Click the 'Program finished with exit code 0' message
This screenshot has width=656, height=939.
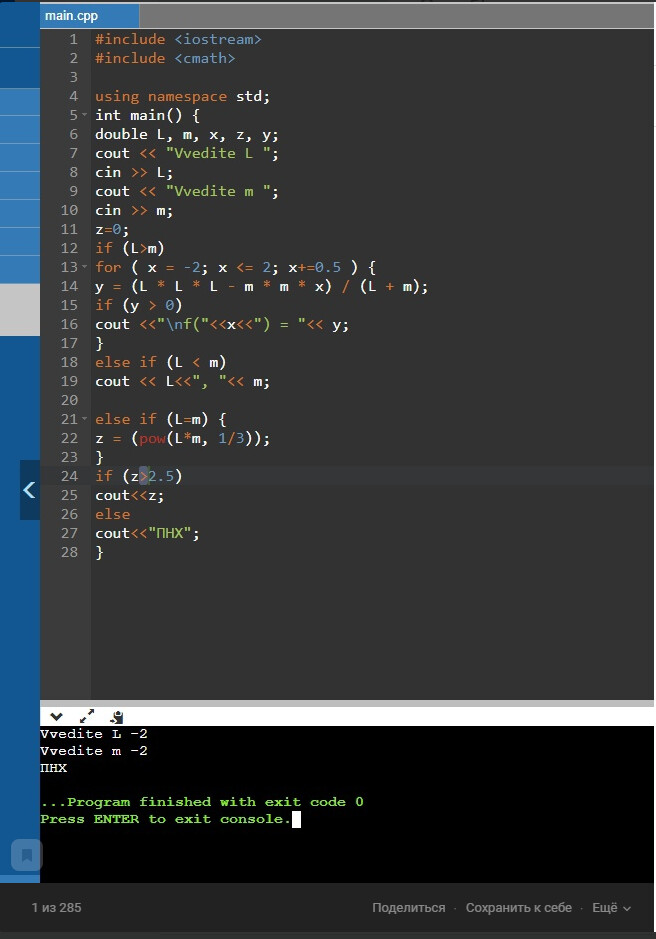pos(202,802)
